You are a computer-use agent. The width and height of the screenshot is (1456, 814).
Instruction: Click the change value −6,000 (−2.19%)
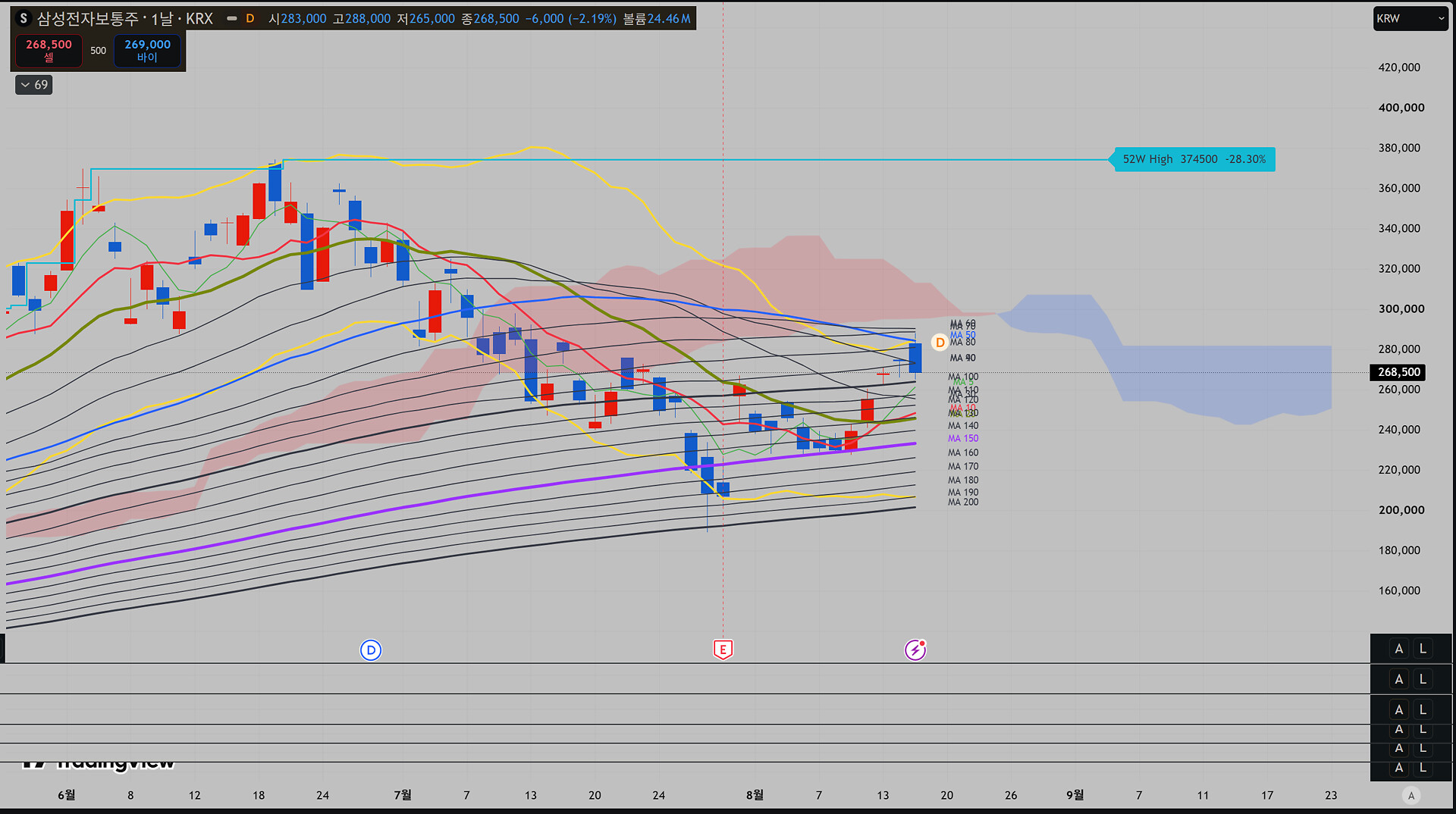571,18
